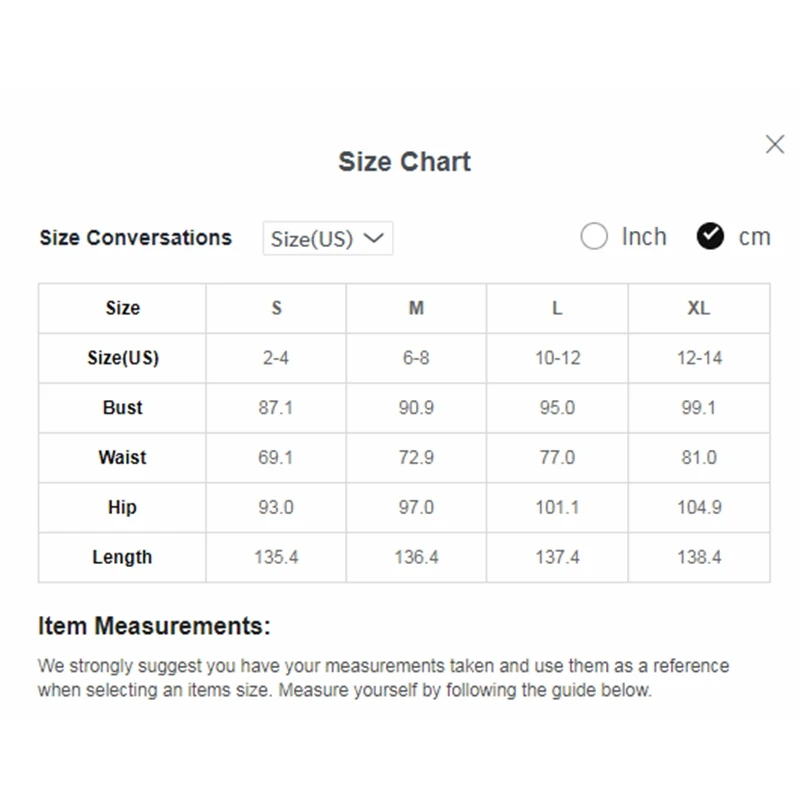Image resolution: width=800 pixels, height=800 pixels.
Task: Click the Waist row label
Action: (122, 458)
